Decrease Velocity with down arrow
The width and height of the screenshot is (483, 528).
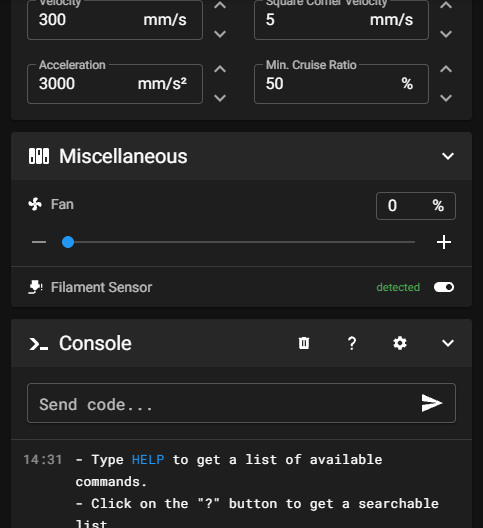(x=220, y=34)
